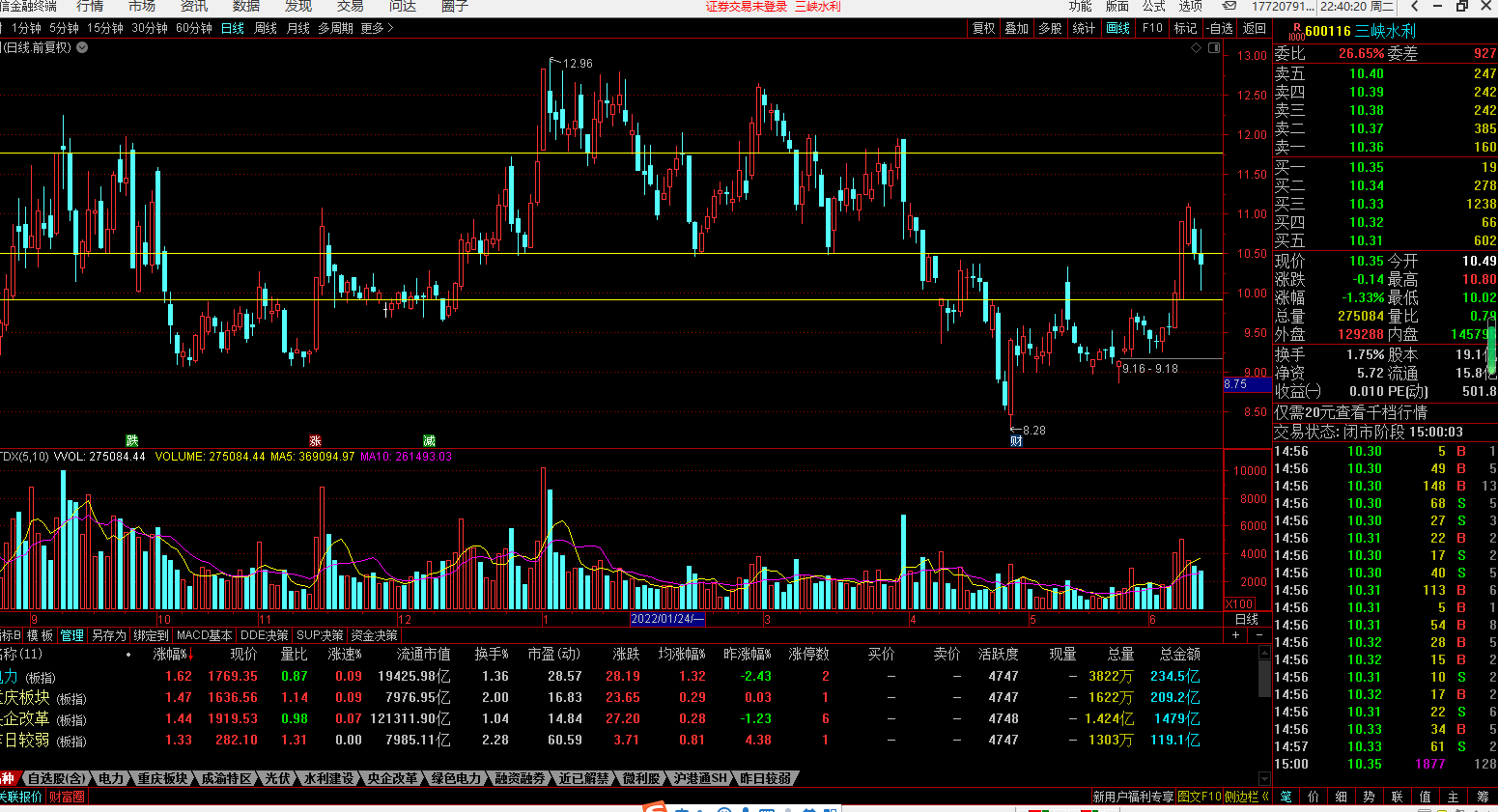
Task: Click the 管理 indicator management tab
Action: coord(72,635)
